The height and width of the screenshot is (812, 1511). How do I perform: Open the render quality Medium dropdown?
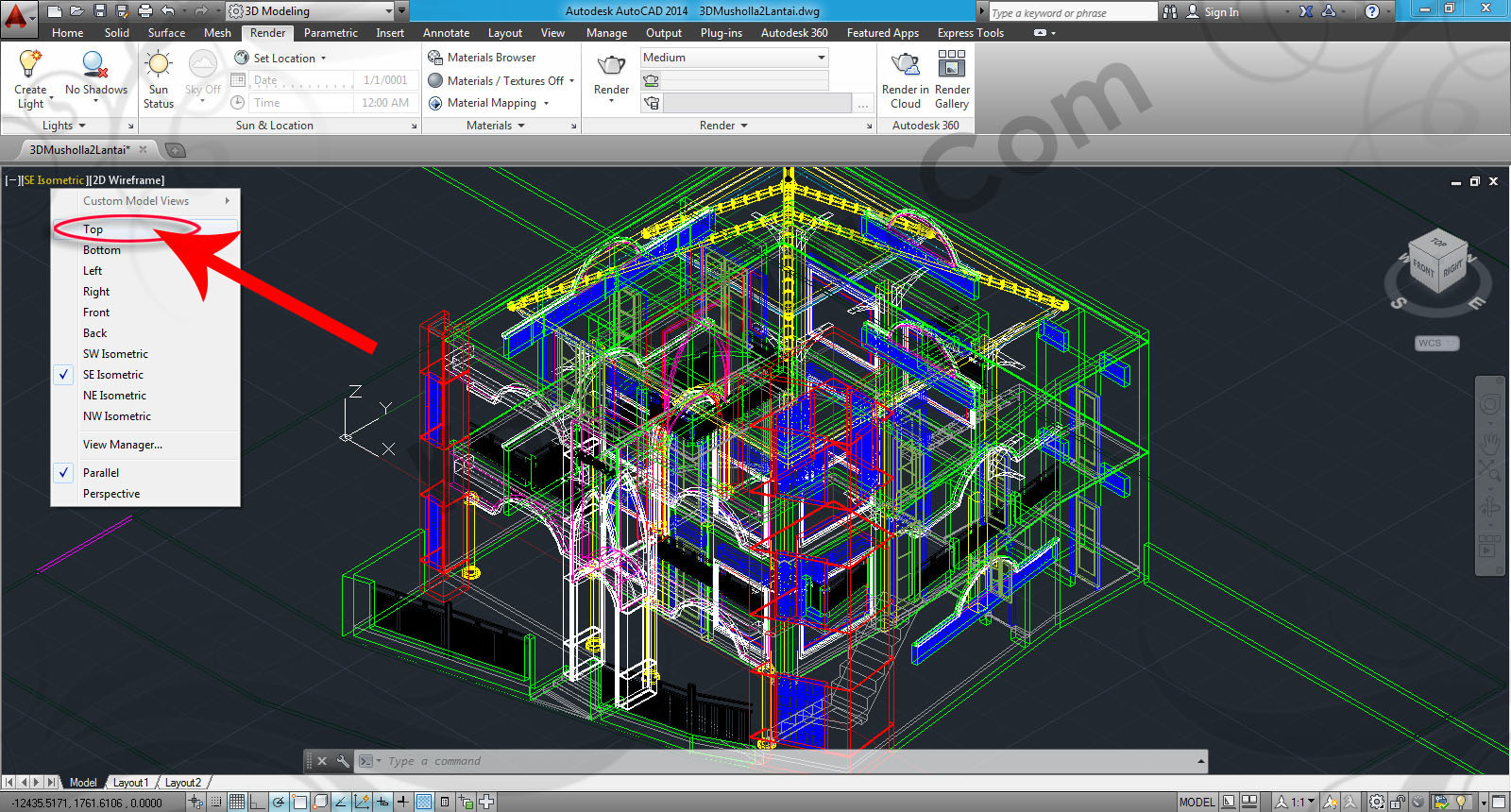734,58
